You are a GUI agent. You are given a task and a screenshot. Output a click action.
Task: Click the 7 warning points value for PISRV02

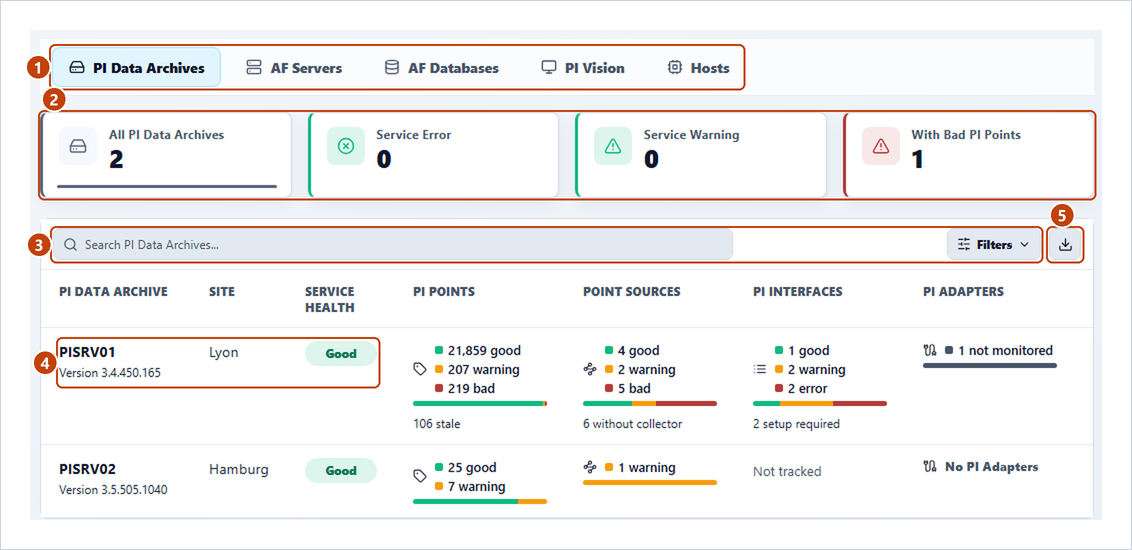(476, 486)
